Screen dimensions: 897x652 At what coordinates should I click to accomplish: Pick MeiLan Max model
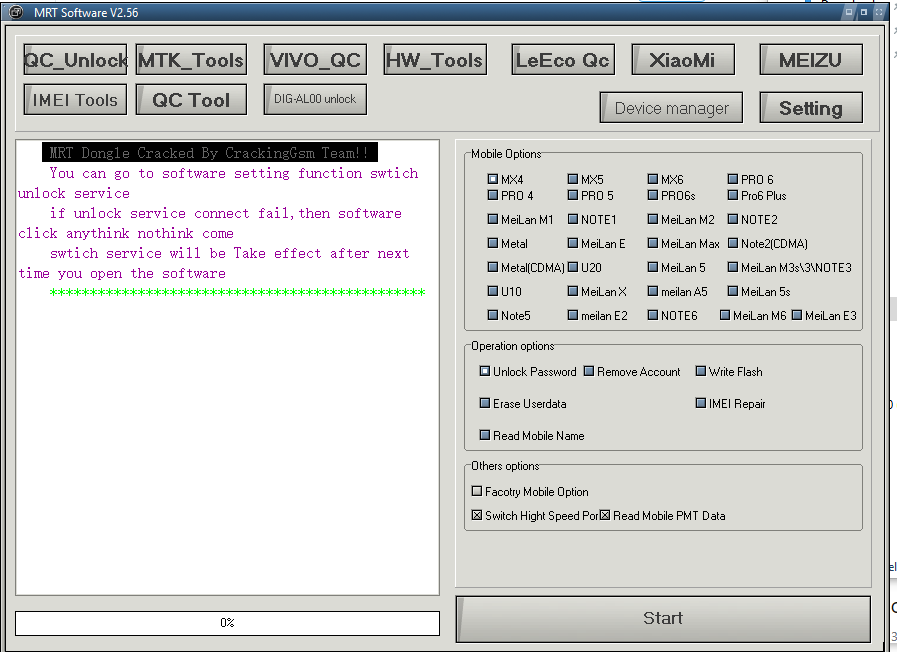(684, 244)
